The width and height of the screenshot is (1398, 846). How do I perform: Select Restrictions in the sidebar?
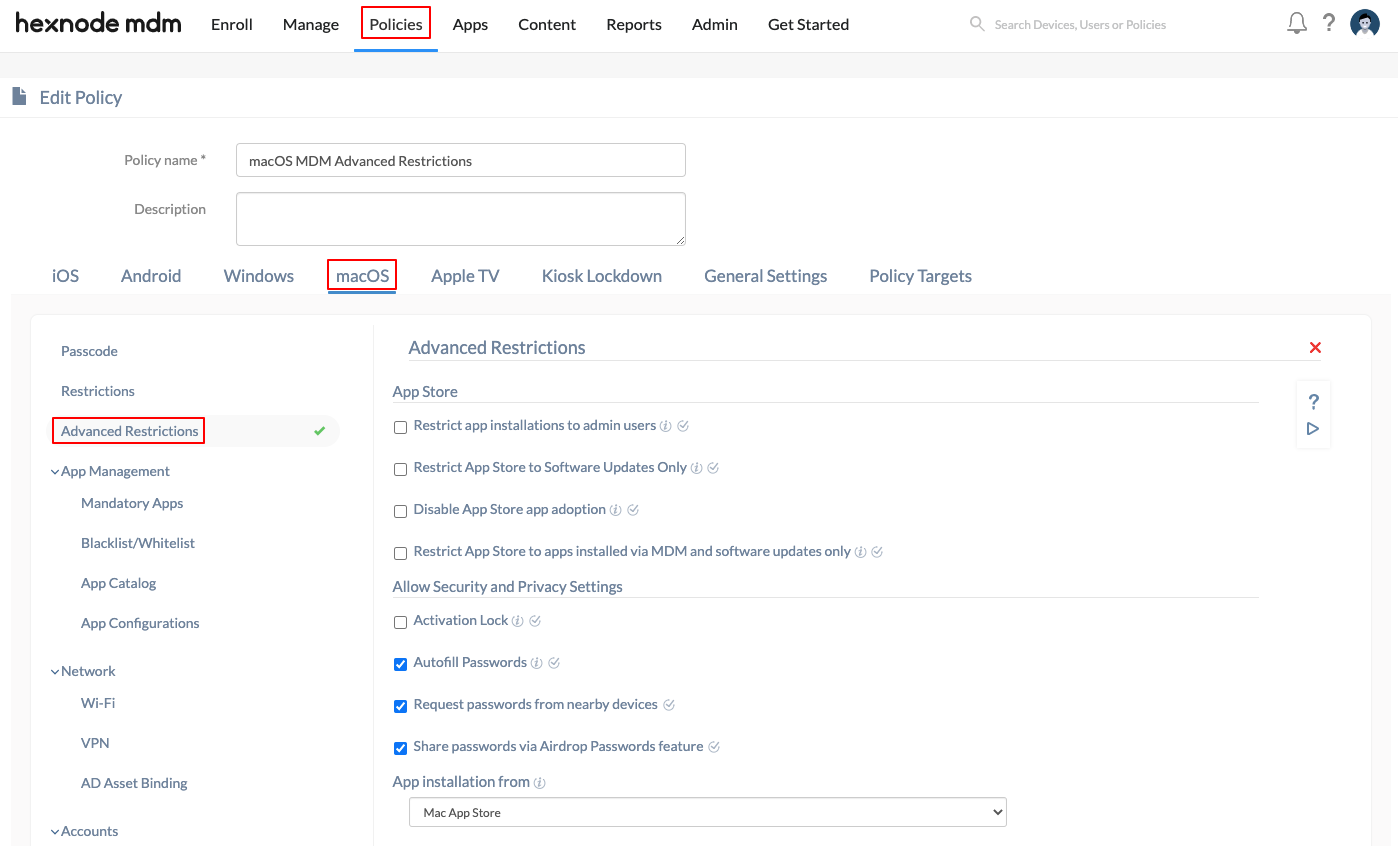coord(98,391)
